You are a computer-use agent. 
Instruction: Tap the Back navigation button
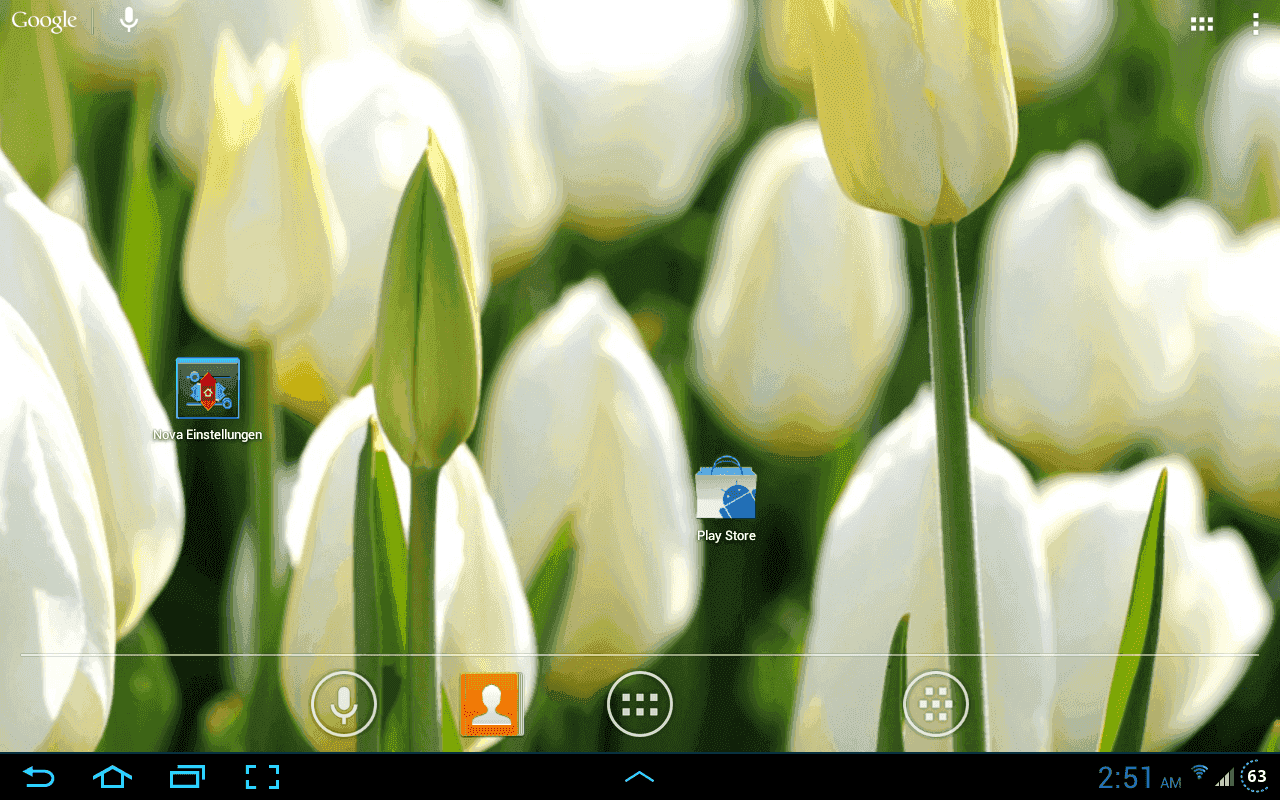(x=39, y=777)
